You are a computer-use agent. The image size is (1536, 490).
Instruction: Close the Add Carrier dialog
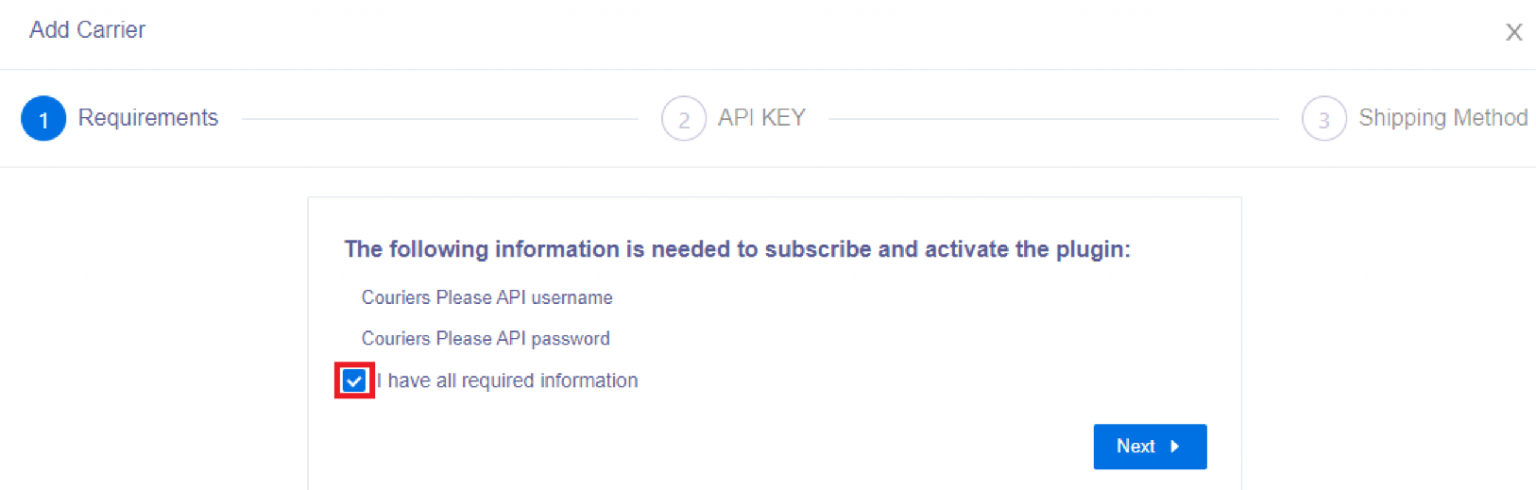[x=1514, y=32]
